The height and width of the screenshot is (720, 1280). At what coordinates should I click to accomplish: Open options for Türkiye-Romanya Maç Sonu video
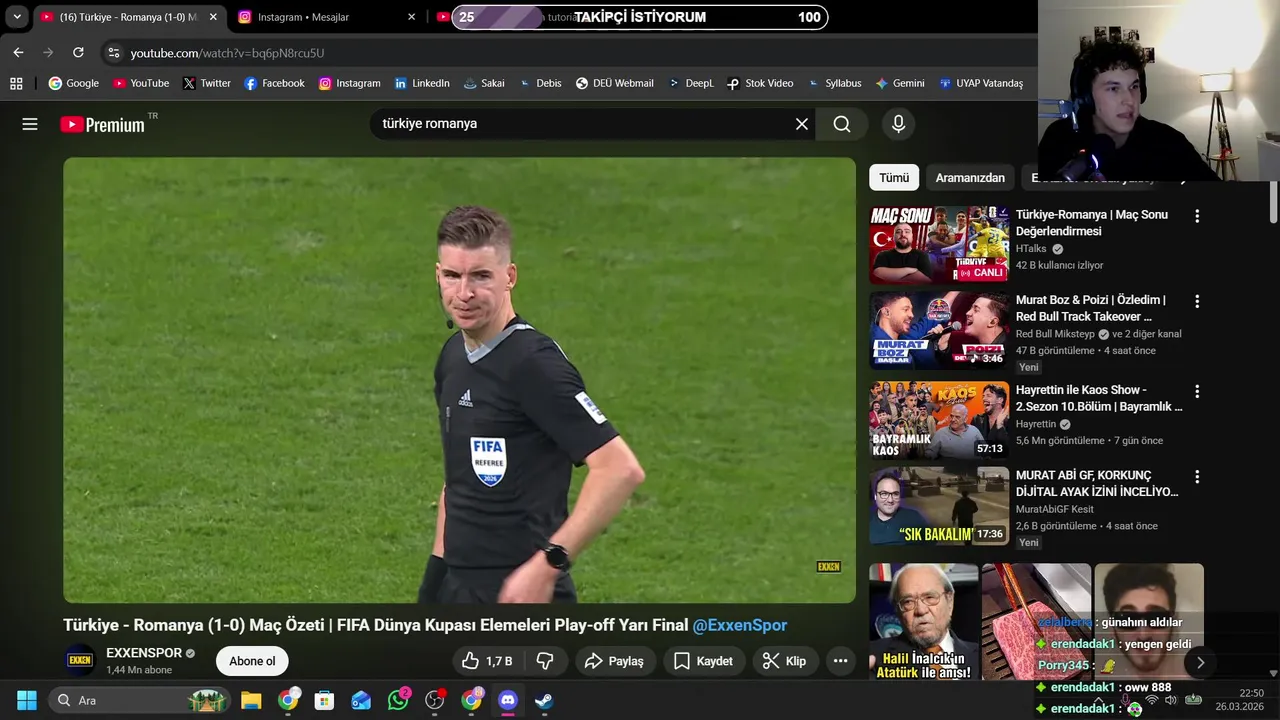coord(1197,216)
